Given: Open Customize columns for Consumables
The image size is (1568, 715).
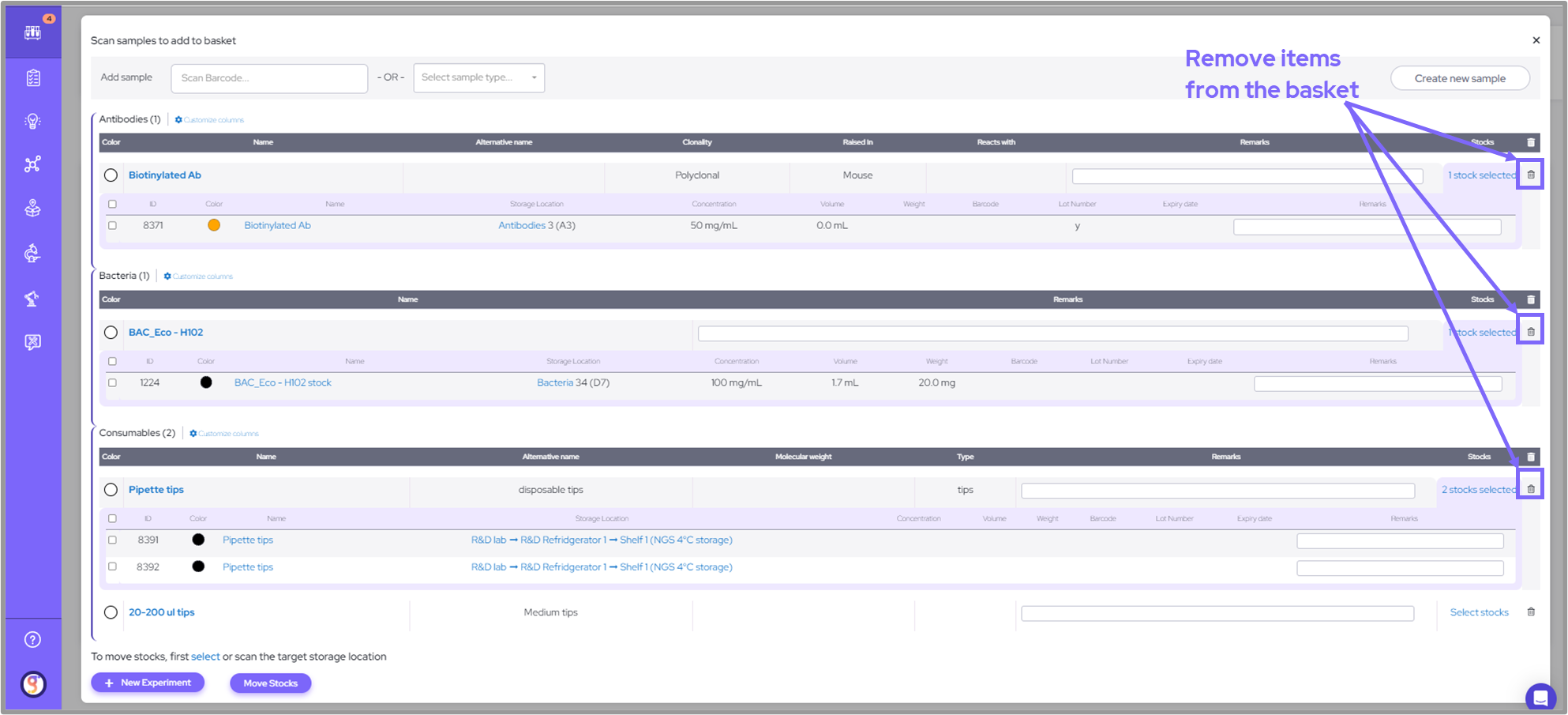Looking at the screenshot, I should pos(224,434).
